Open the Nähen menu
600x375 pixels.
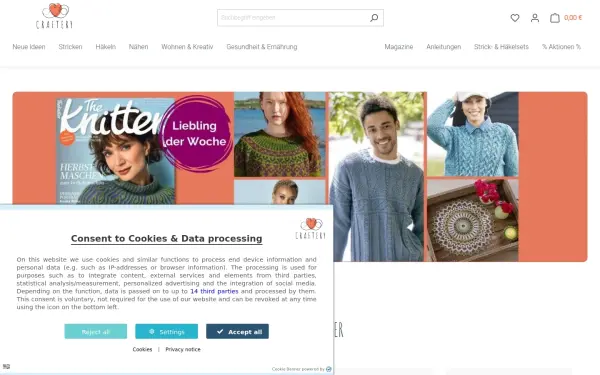click(x=139, y=47)
